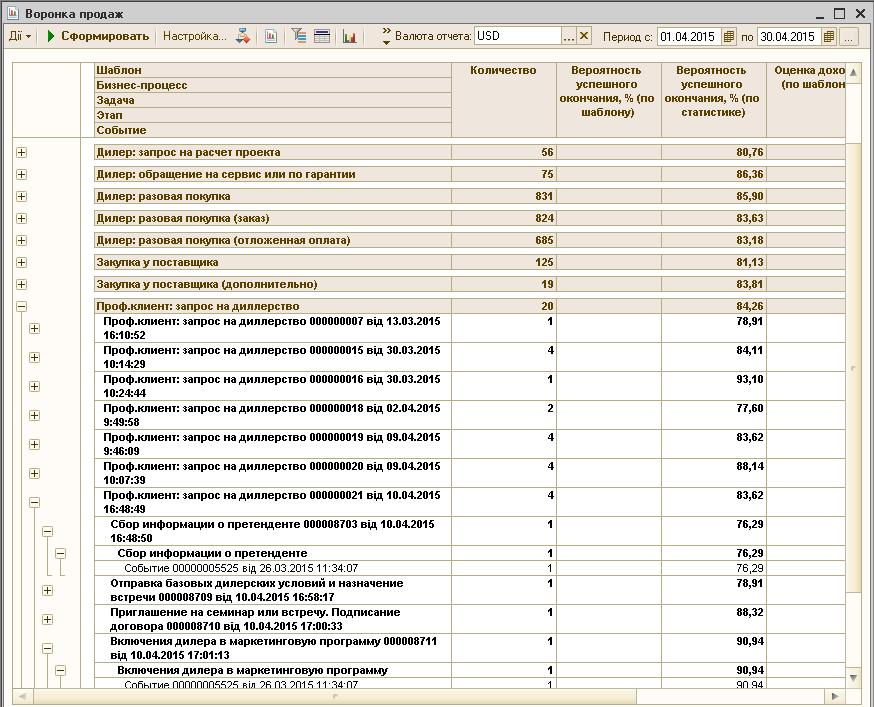The height and width of the screenshot is (707, 874).
Task: Open calendar for period start date
Action: (729, 37)
